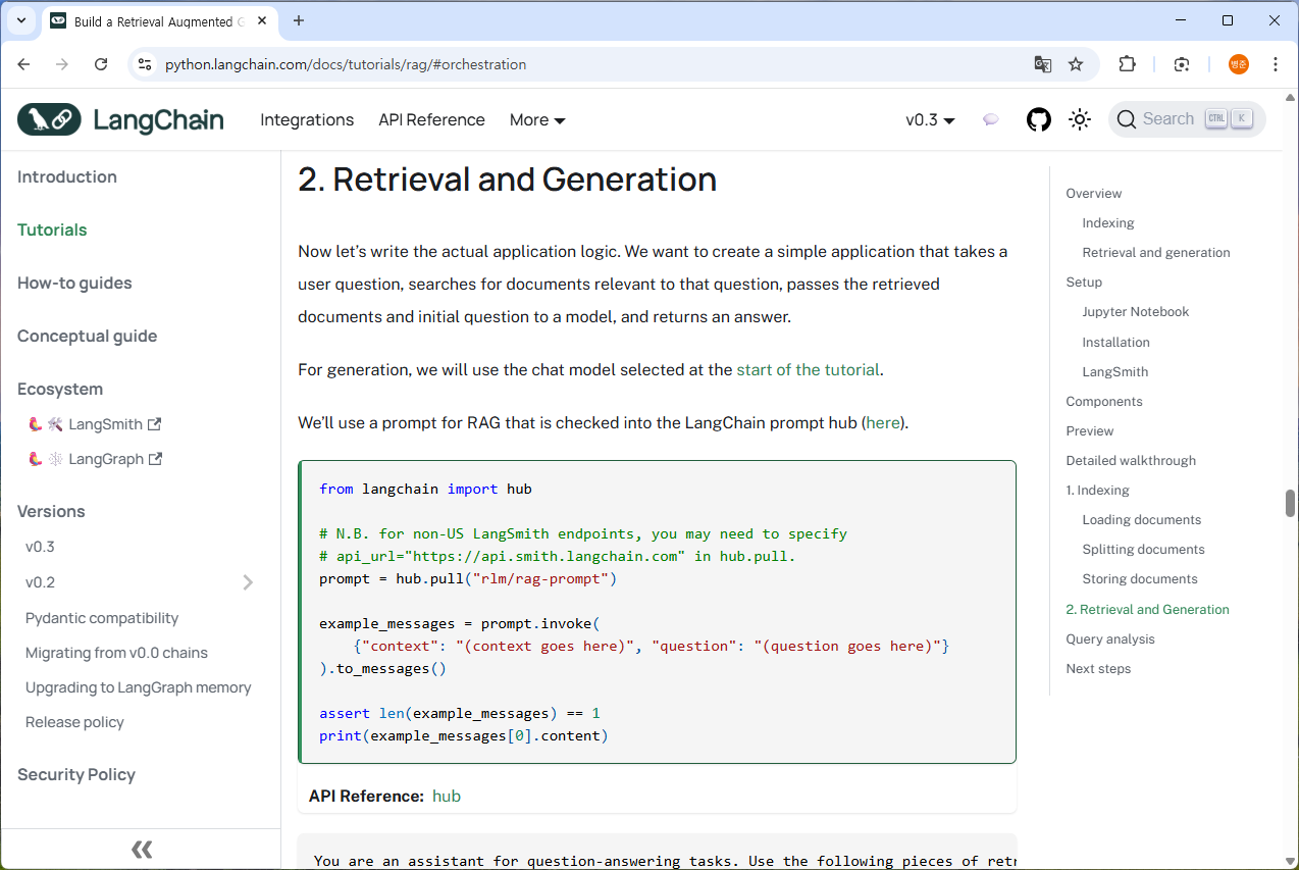Open the More dropdown menu
The width and height of the screenshot is (1299, 870).
(537, 120)
